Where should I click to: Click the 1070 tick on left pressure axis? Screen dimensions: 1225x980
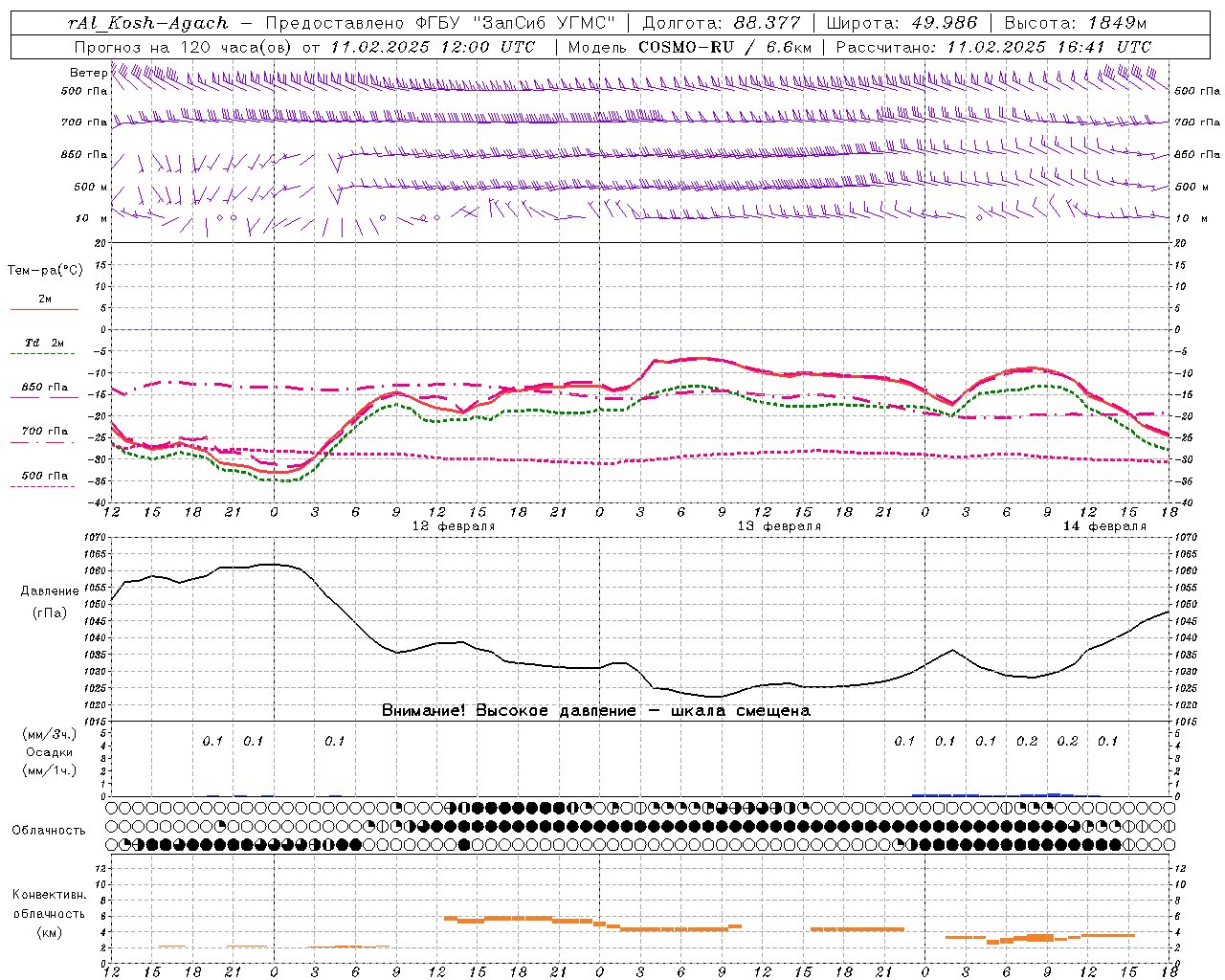pyautogui.click(x=95, y=538)
